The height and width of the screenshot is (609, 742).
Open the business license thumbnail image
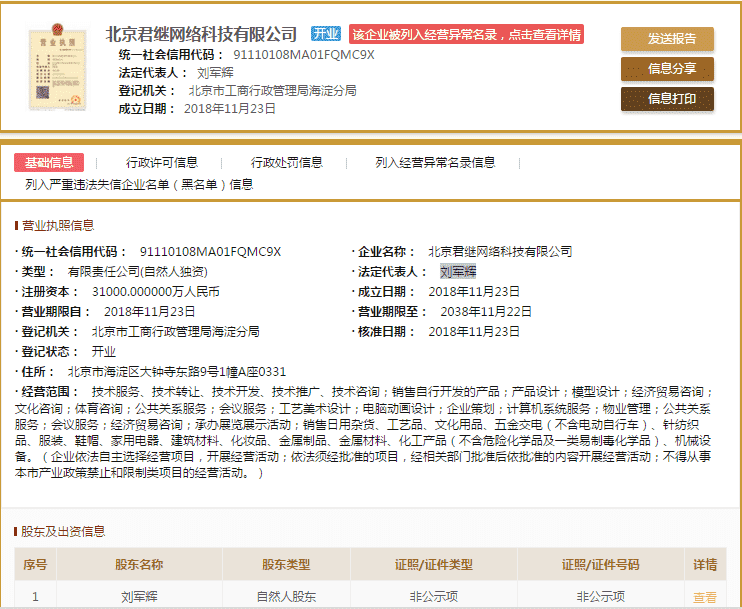(57, 67)
